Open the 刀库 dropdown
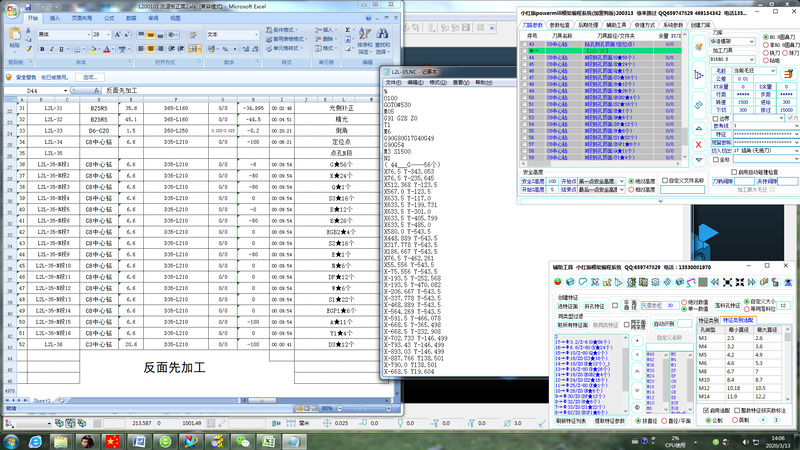The height and width of the screenshot is (450, 800). [x=732, y=41]
